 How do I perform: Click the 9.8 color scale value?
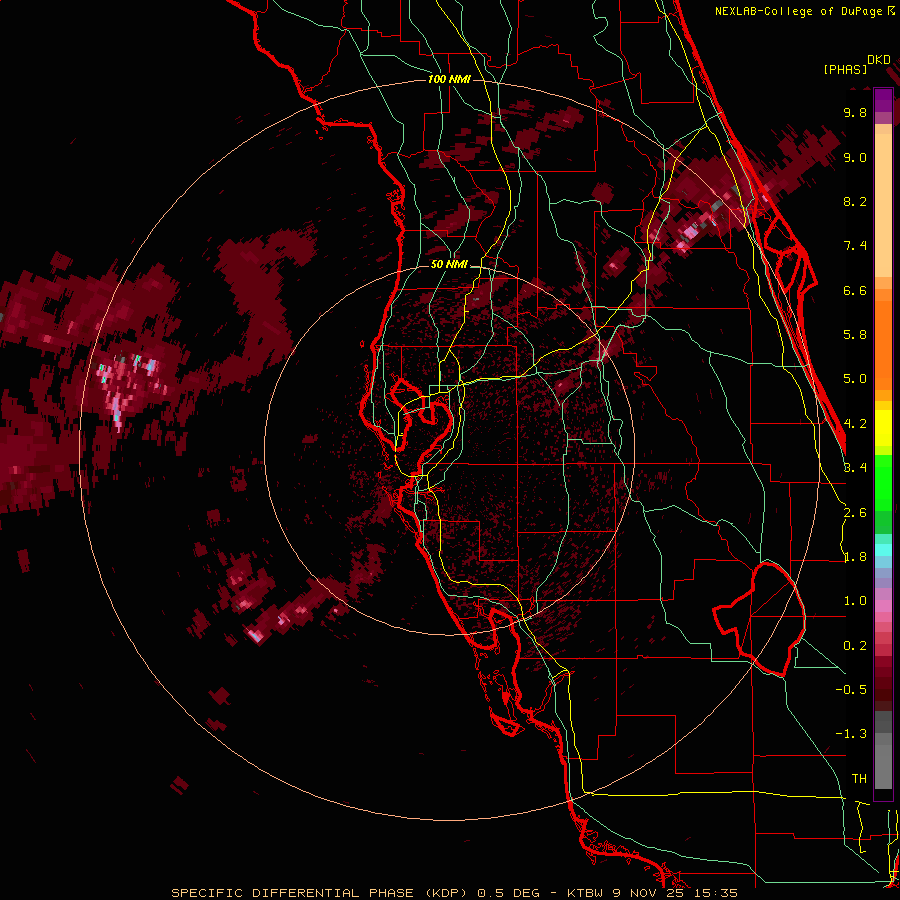point(855,112)
